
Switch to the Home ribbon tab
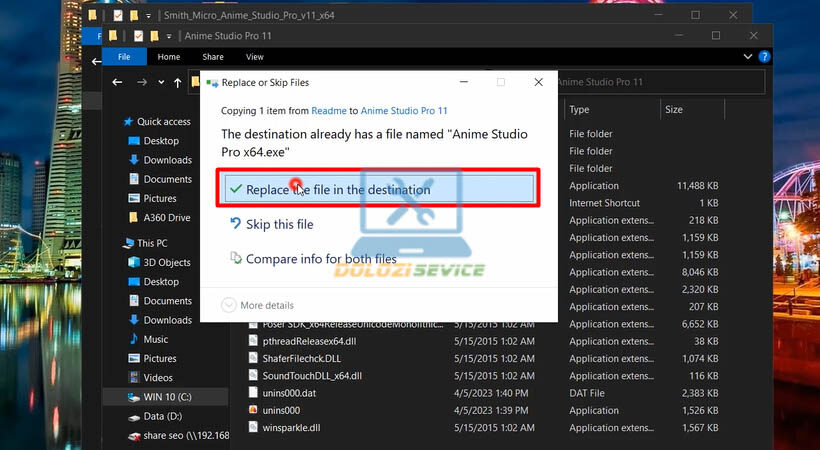pos(169,57)
